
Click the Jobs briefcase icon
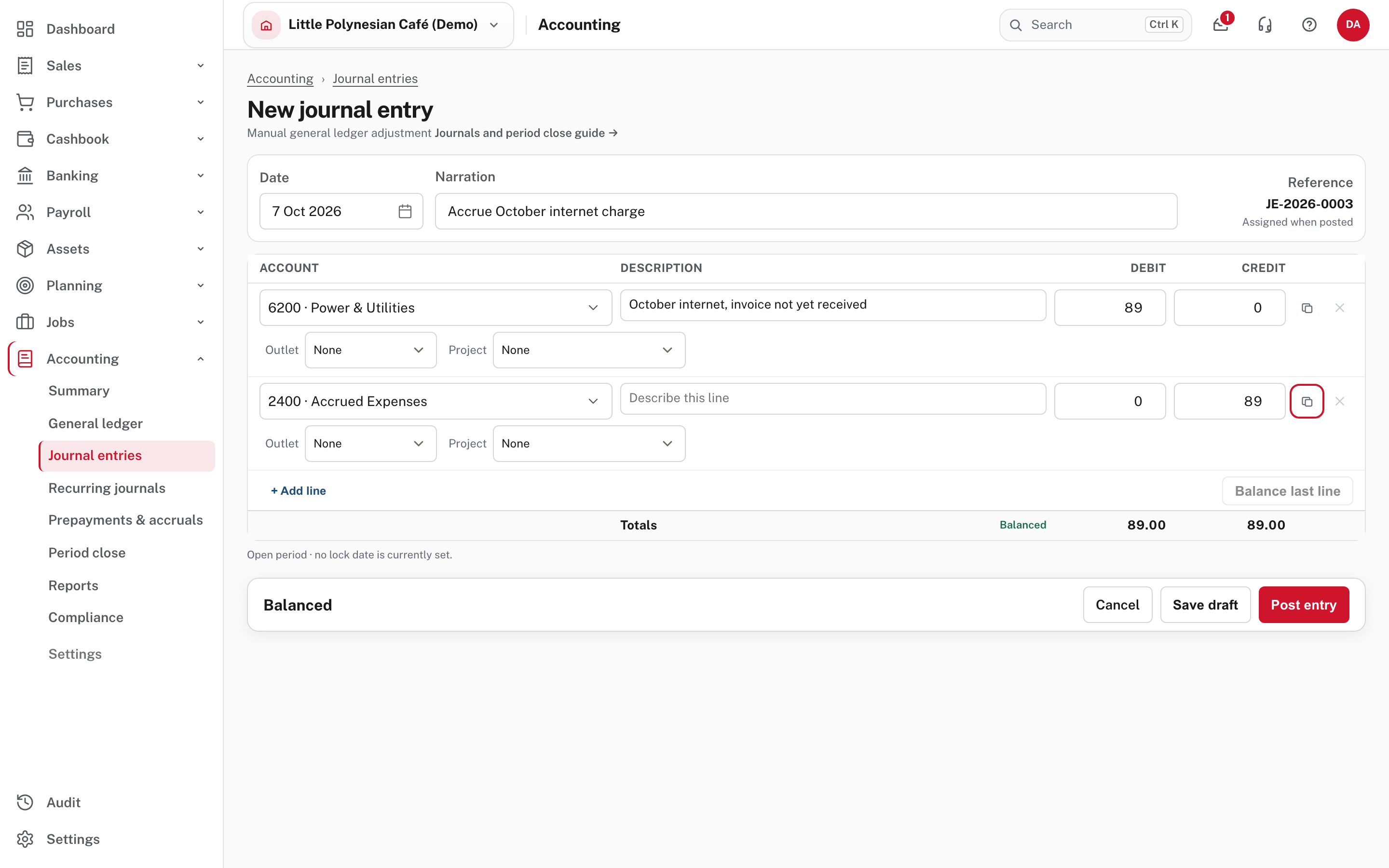[25, 322]
